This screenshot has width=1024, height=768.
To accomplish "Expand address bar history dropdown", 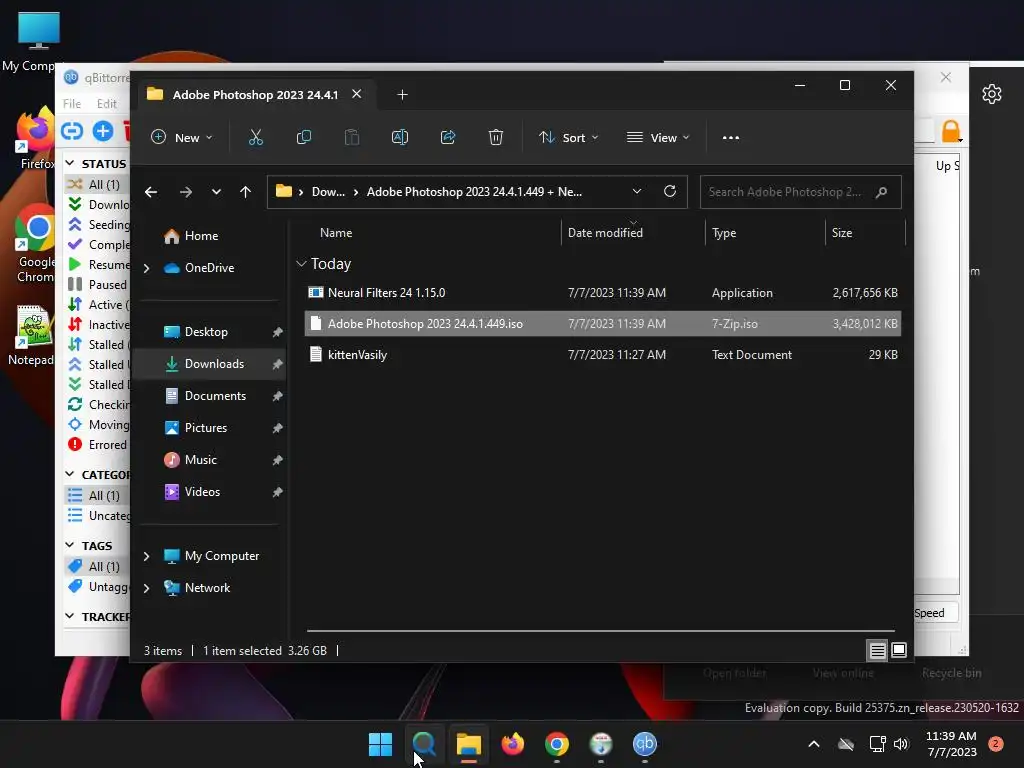I will [637, 191].
